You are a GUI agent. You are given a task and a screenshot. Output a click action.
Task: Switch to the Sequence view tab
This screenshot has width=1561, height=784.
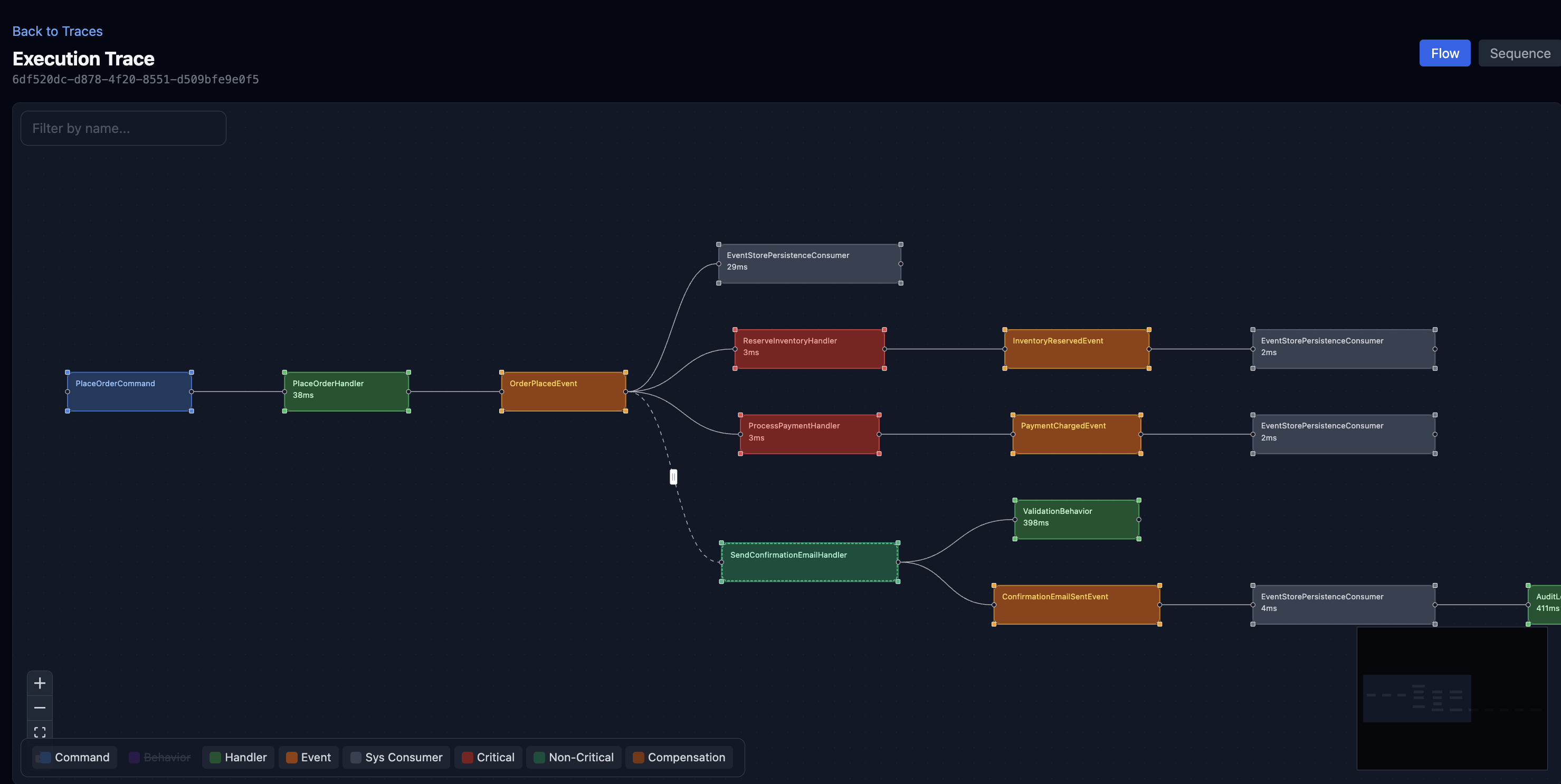1520,53
